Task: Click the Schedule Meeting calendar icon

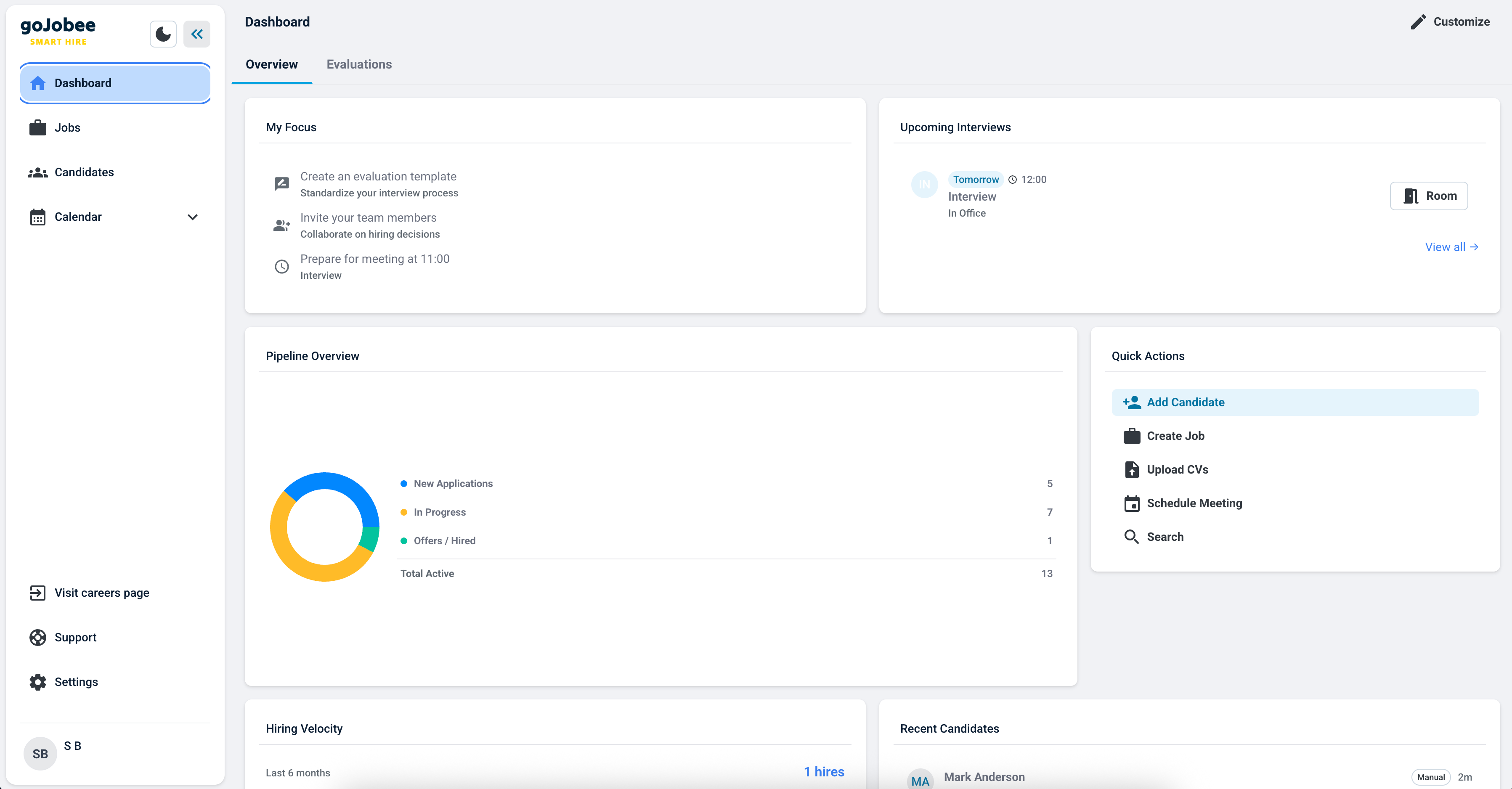Action: coord(1131,503)
